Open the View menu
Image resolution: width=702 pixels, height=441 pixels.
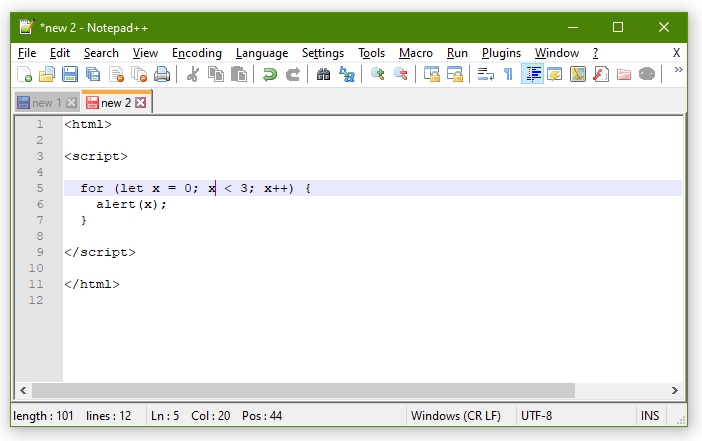pos(145,53)
